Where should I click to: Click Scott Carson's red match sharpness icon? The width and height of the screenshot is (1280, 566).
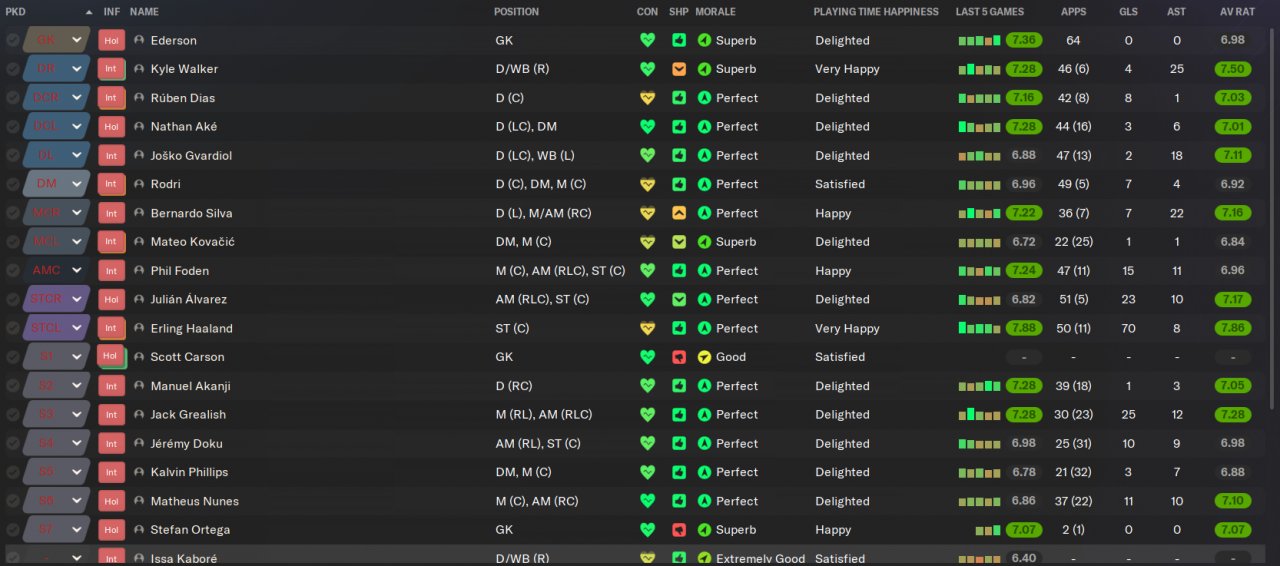coord(679,357)
